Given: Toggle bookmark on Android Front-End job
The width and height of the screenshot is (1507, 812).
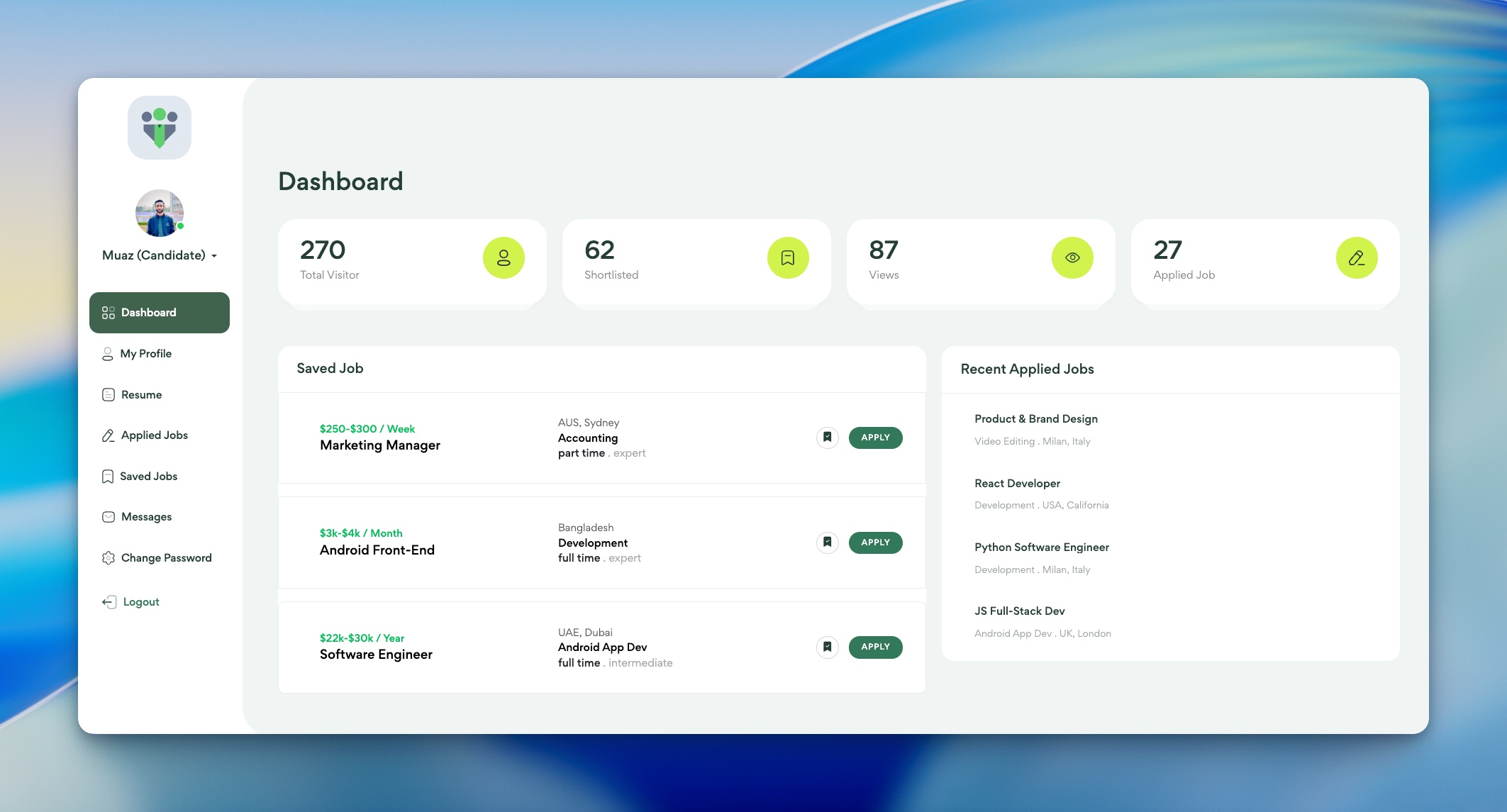Looking at the screenshot, I should [x=827, y=543].
